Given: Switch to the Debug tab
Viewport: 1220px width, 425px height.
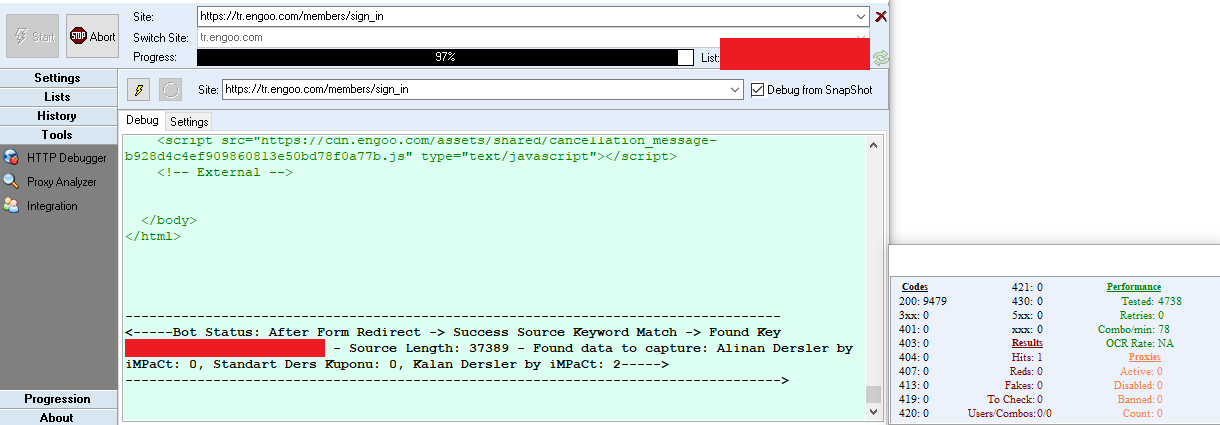Looking at the screenshot, I should (142, 120).
